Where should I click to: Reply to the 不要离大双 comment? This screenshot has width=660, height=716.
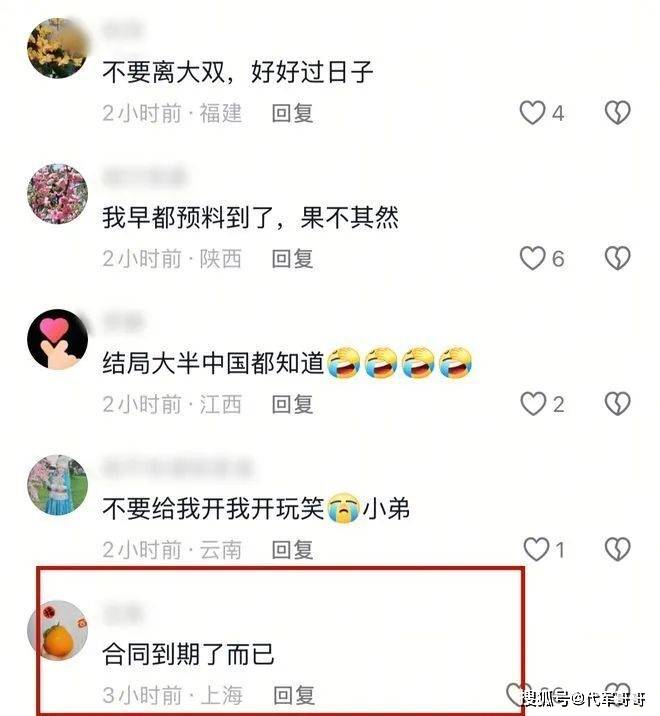pyautogui.click(x=292, y=113)
